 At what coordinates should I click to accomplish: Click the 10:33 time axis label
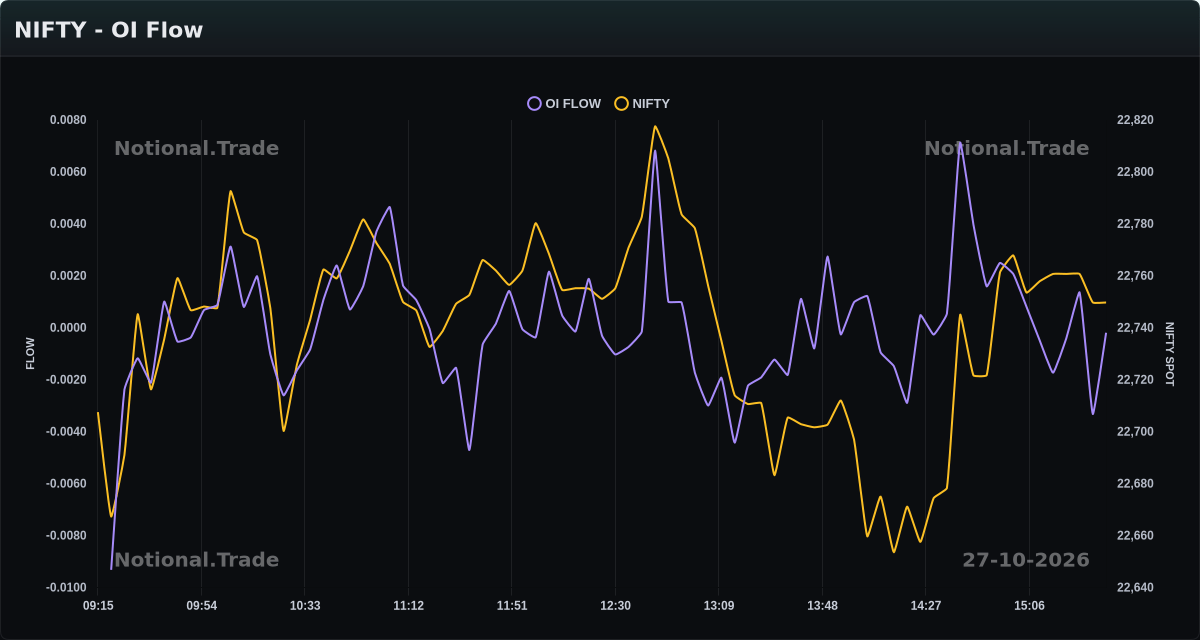(x=305, y=606)
